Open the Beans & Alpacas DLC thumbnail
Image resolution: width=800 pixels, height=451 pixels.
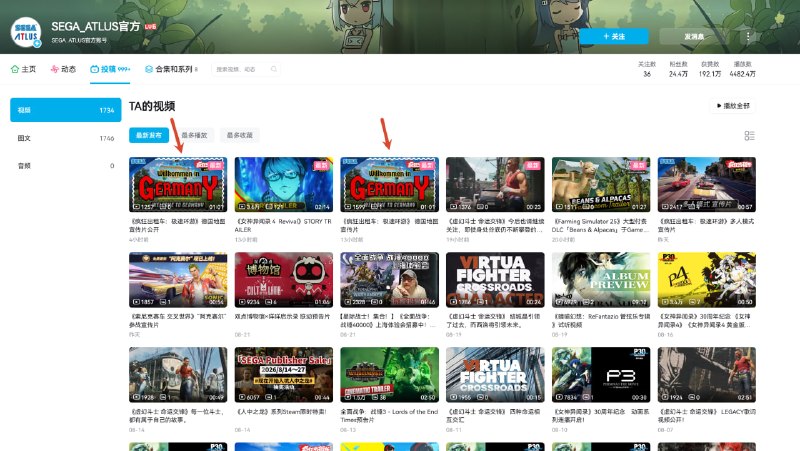601,184
